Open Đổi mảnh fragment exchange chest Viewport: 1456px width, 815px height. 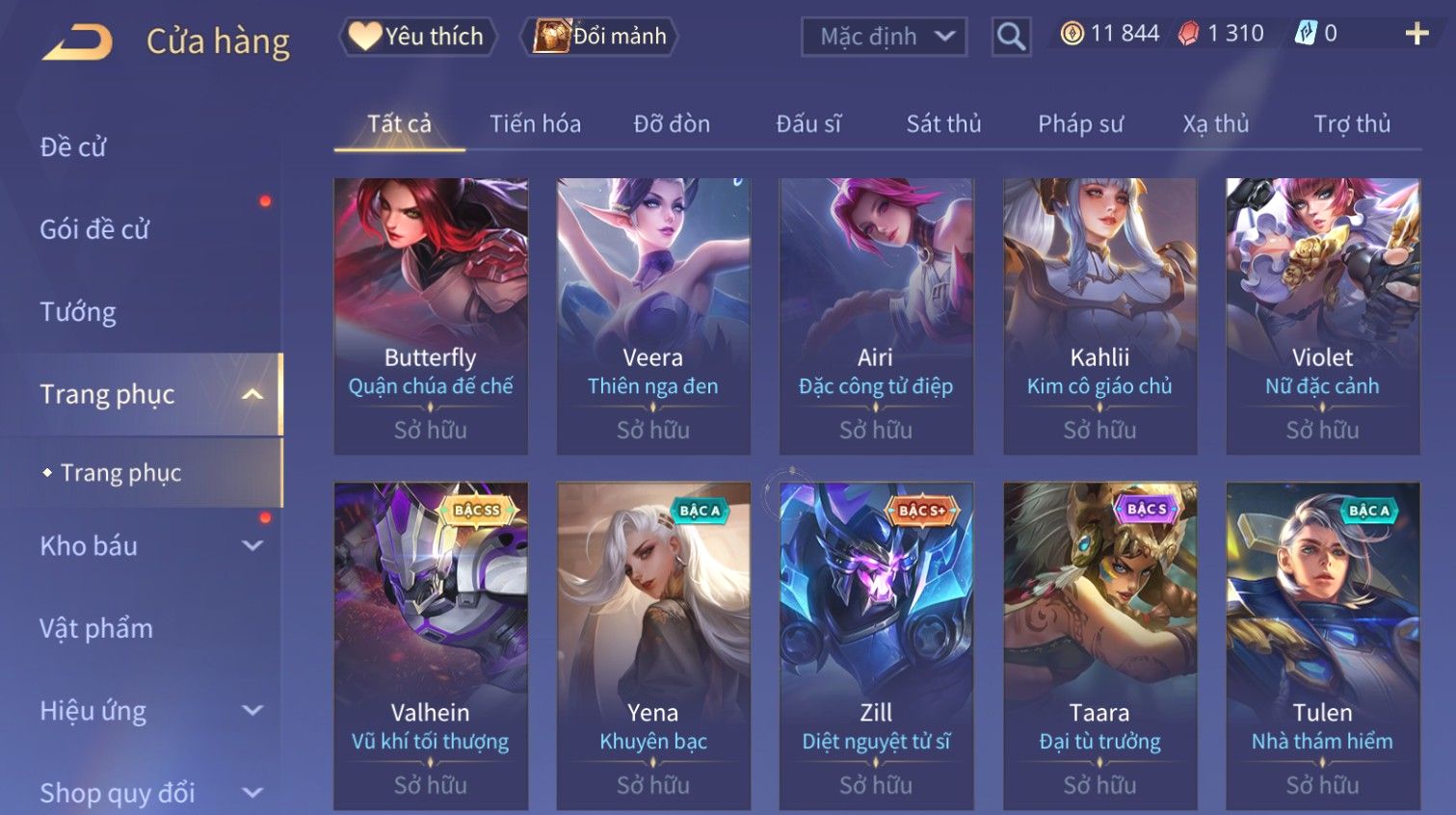(x=600, y=37)
